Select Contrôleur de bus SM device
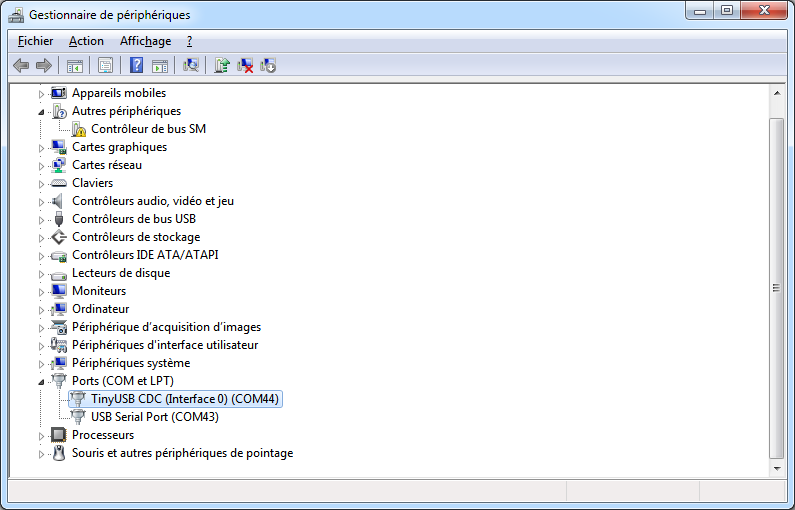Screen dimensions: 795x510 coord(148,129)
